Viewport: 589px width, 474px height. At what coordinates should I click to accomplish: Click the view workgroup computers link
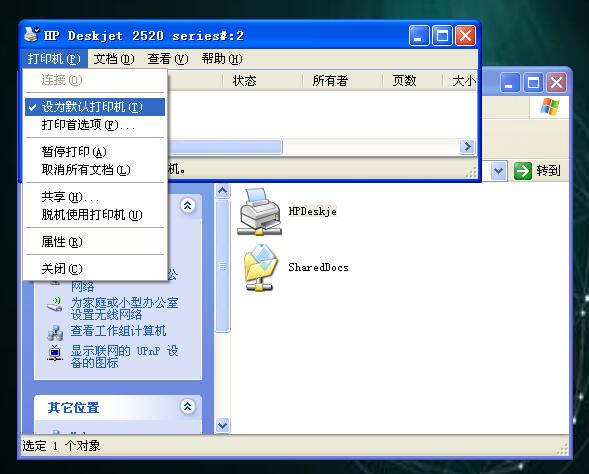118,331
